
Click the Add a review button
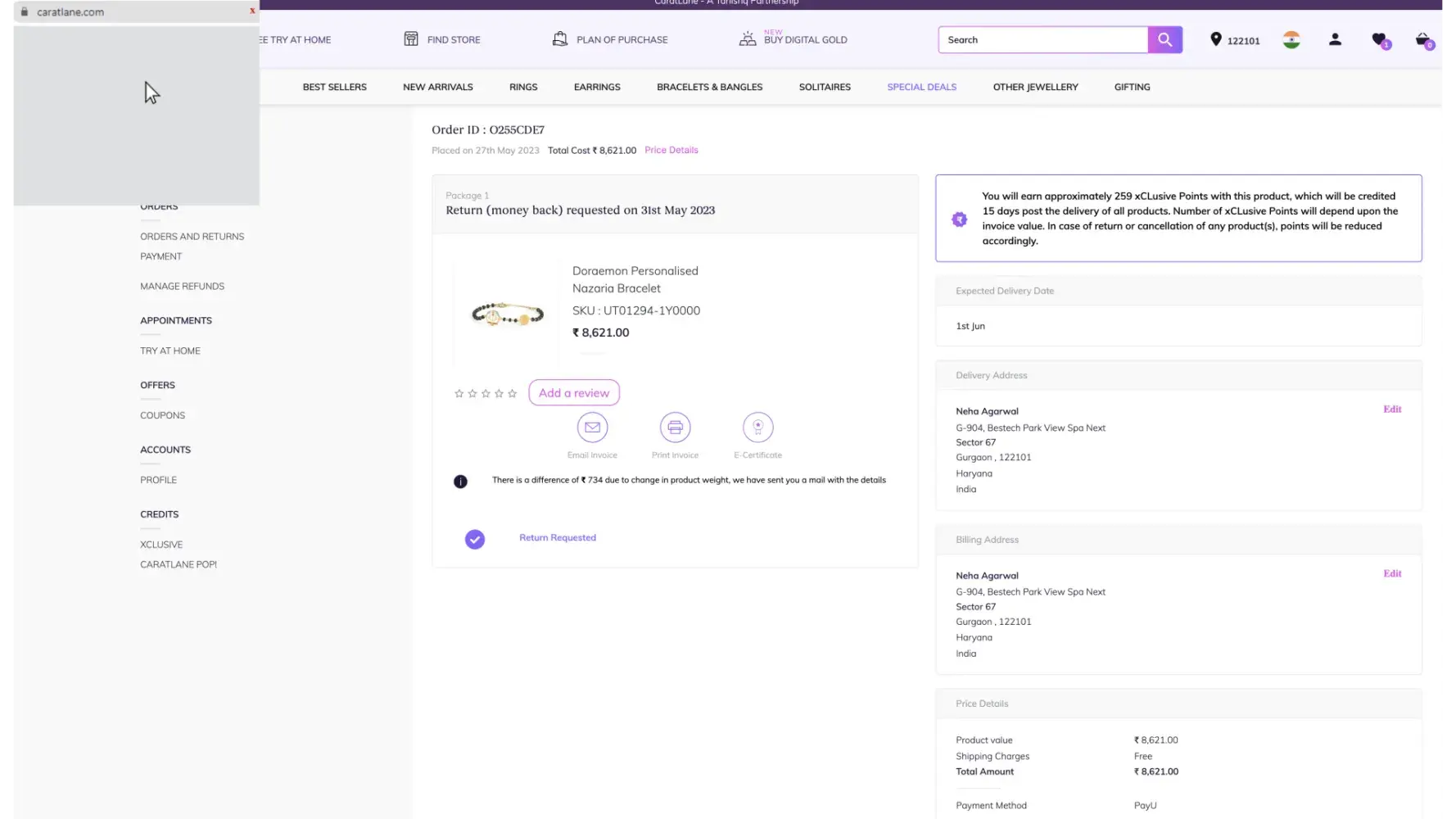coord(574,393)
